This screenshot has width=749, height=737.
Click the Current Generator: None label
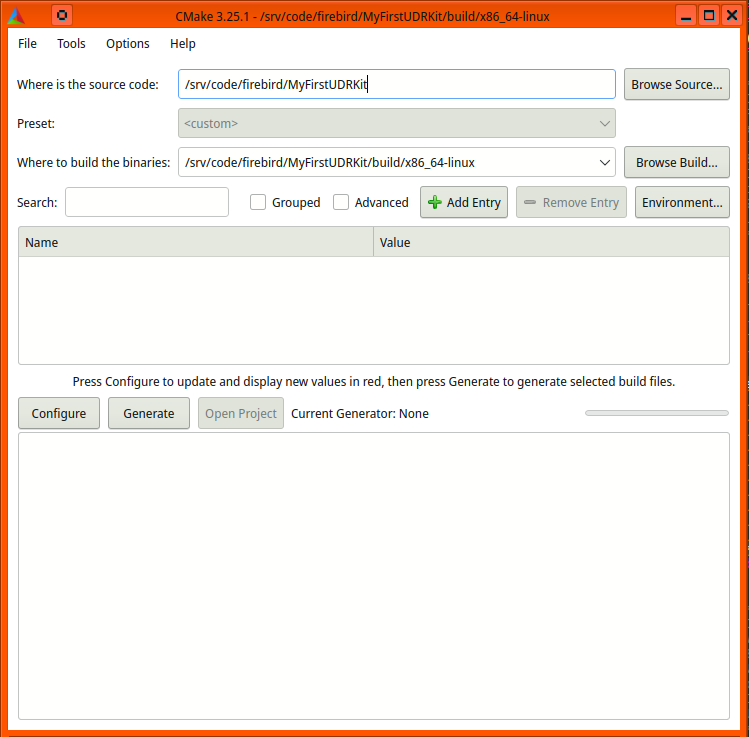click(x=360, y=413)
